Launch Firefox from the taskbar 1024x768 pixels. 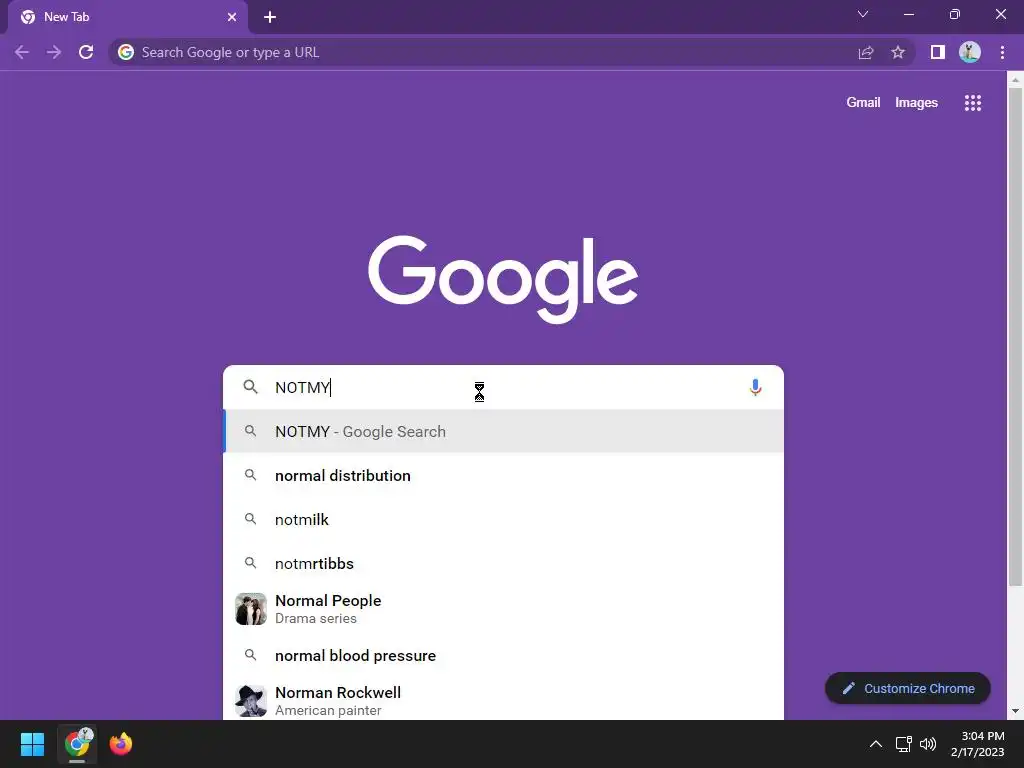(x=121, y=744)
